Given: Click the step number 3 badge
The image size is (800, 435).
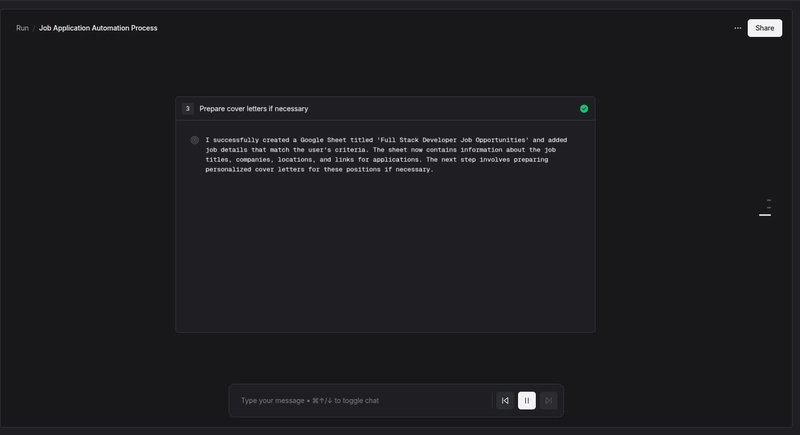Looking at the screenshot, I should [x=188, y=109].
